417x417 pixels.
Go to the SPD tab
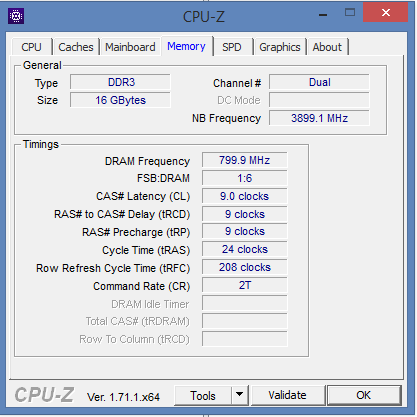232,47
